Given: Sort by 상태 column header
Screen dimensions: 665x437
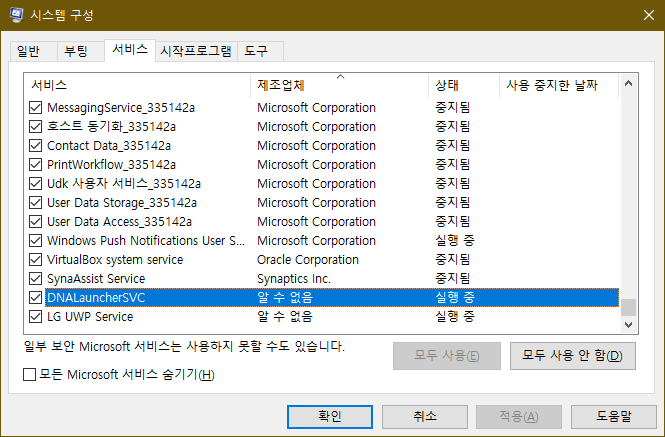Looking at the screenshot, I should tap(464, 86).
